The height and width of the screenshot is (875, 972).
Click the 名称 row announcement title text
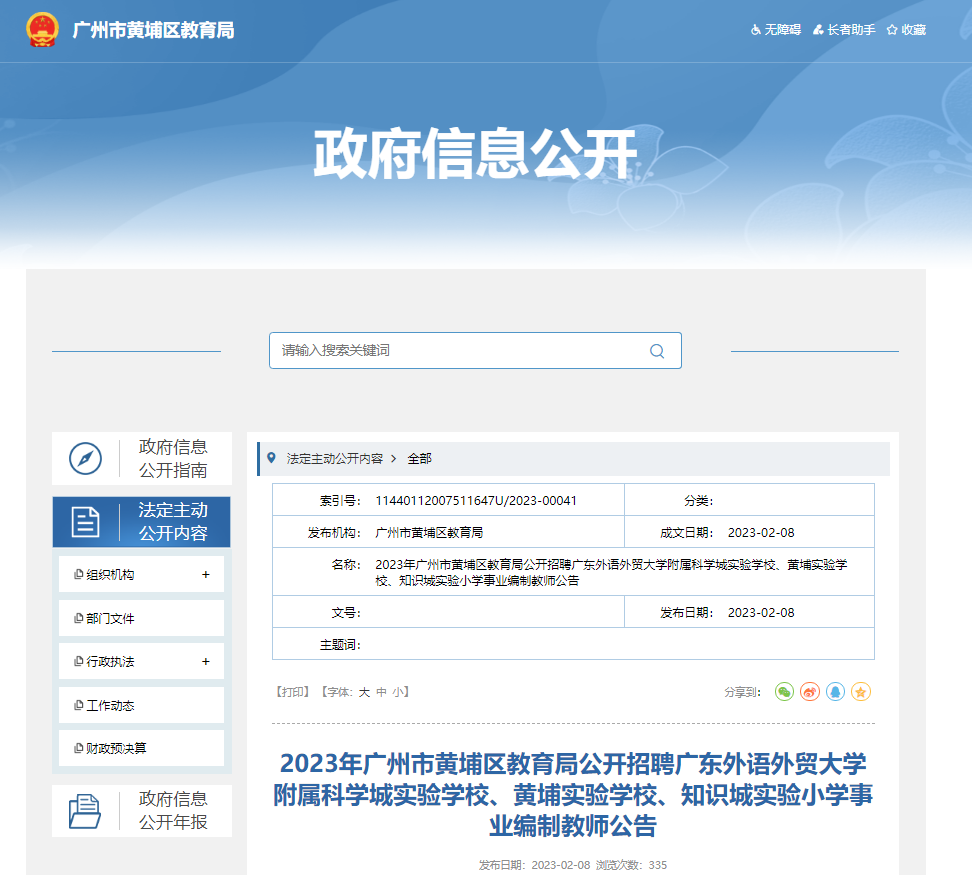(x=611, y=573)
